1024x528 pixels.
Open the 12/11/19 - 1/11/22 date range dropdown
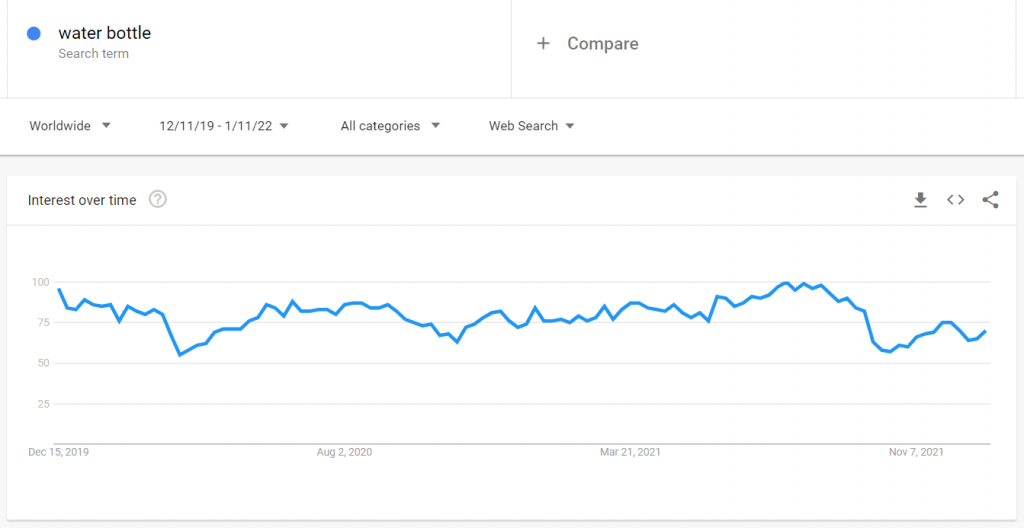(224, 126)
